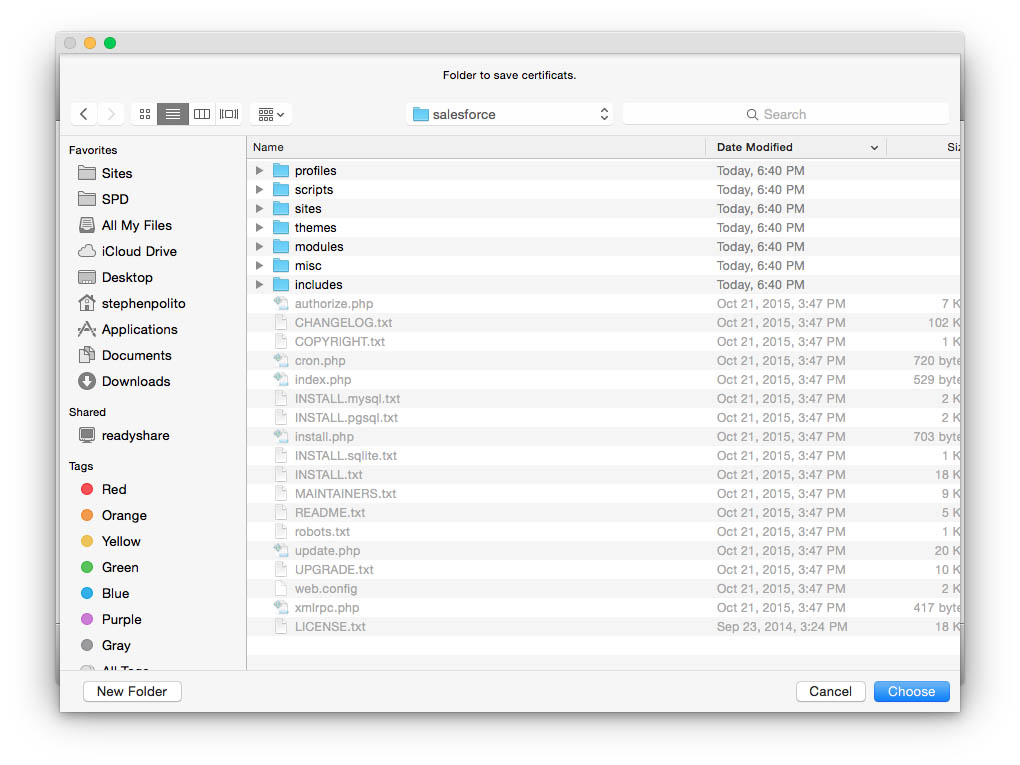Click the Cancel button
This screenshot has width=1020, height=765.
point(830,691)
